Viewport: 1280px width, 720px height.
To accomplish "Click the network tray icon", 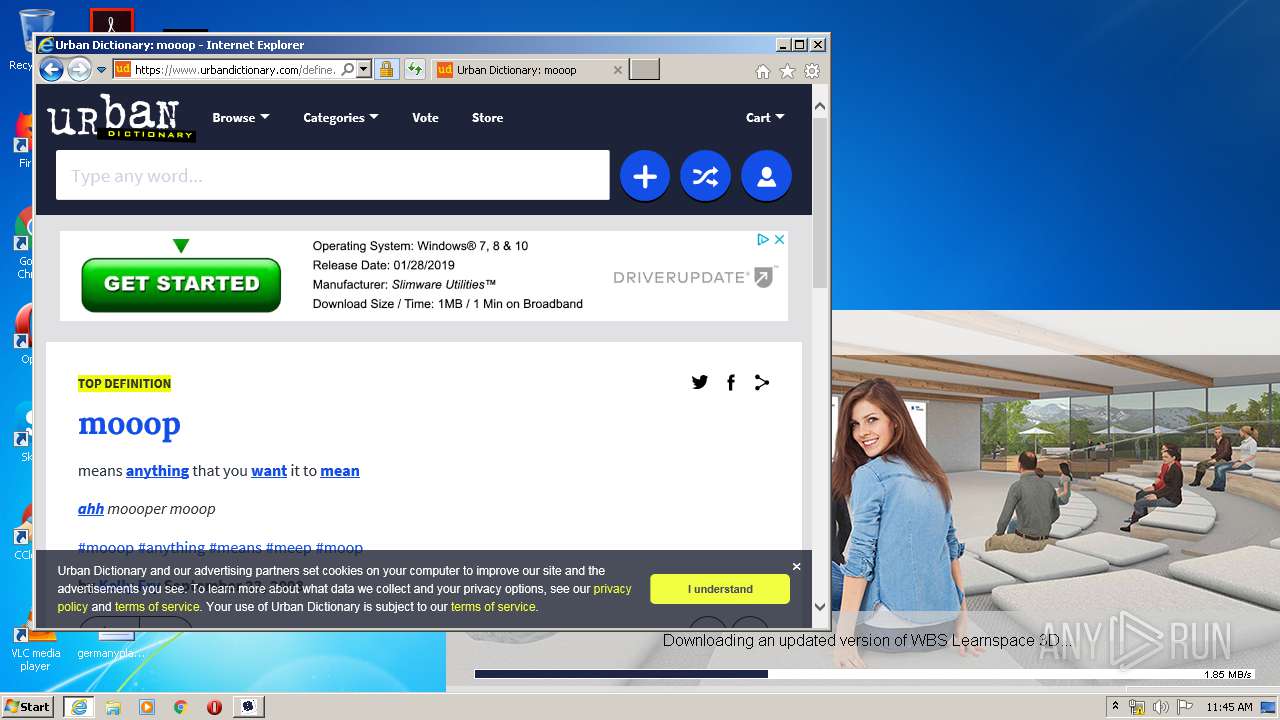I will coord(1137,707).
